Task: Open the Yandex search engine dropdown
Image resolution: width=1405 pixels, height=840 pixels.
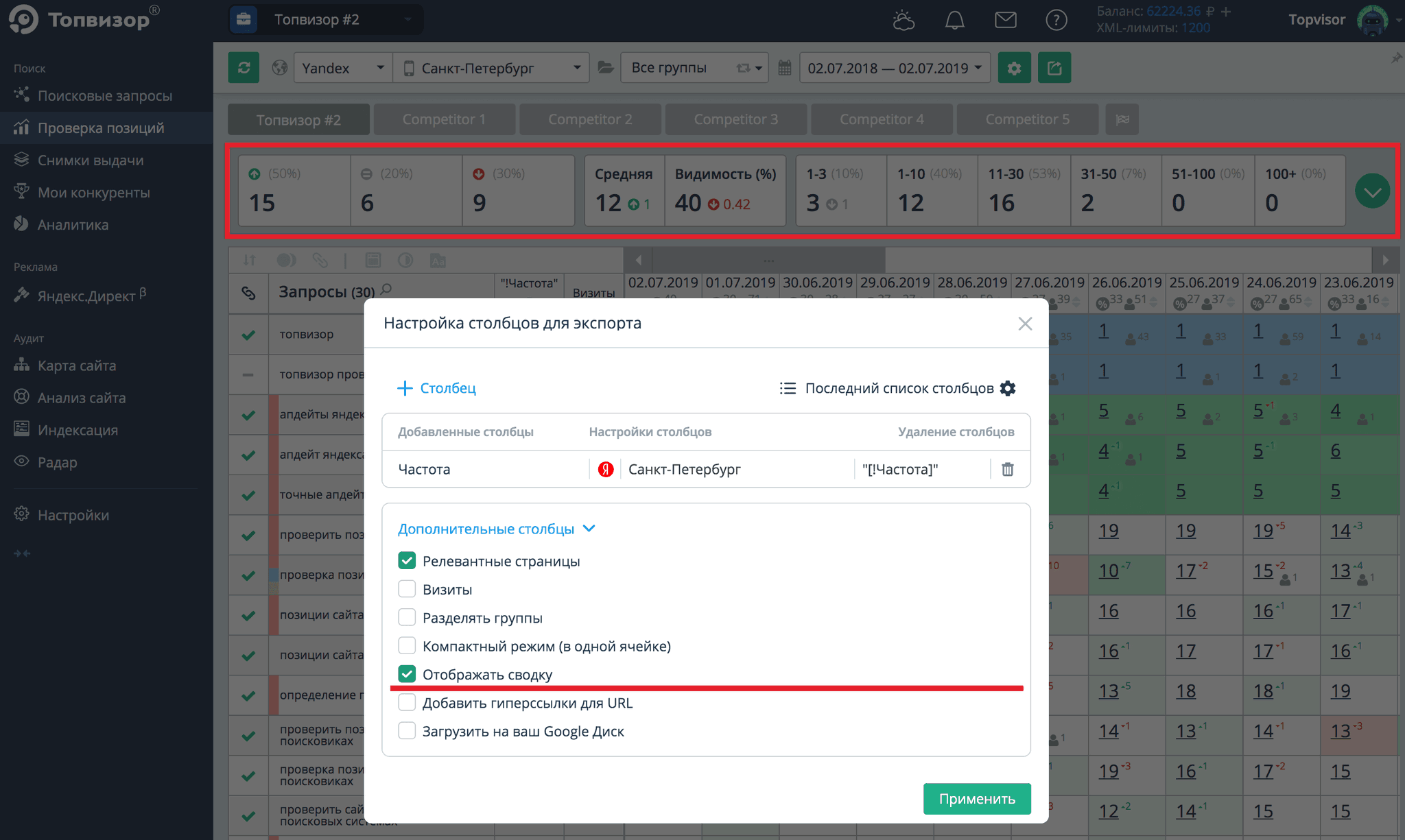Action: click(x=343, y=68)
